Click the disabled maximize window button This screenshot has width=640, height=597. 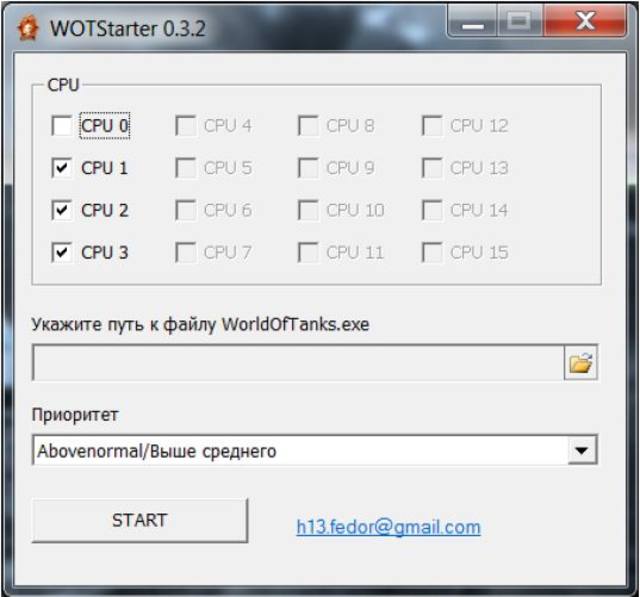pos(520,21)
